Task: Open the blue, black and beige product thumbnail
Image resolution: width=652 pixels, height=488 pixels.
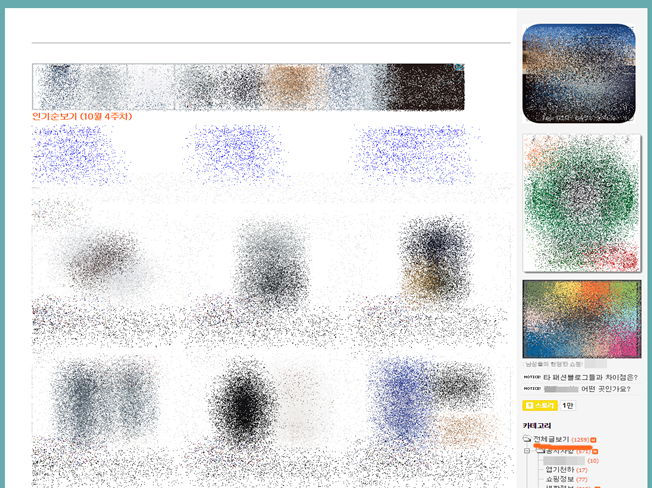Action: [x=432, y=401]
